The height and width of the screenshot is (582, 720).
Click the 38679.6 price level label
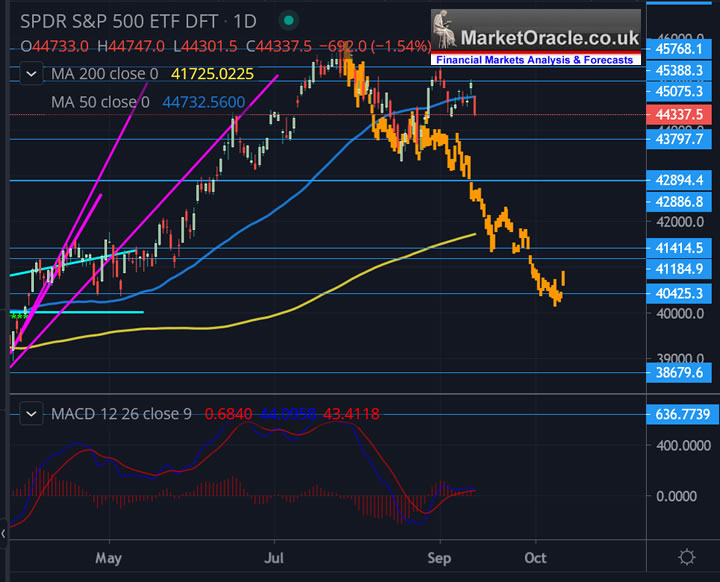click(x=679, y=373)
